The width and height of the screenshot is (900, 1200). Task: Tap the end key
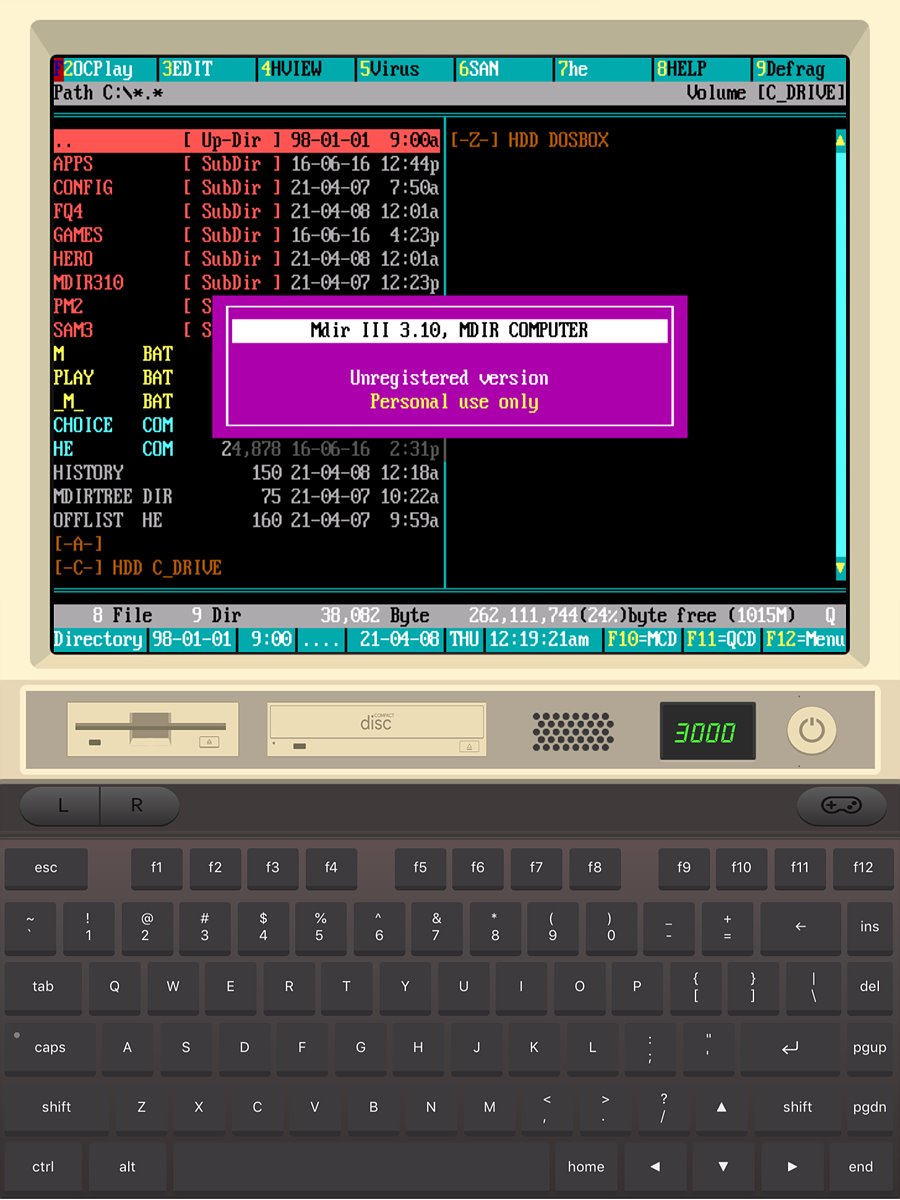[x=861, y=1167]
